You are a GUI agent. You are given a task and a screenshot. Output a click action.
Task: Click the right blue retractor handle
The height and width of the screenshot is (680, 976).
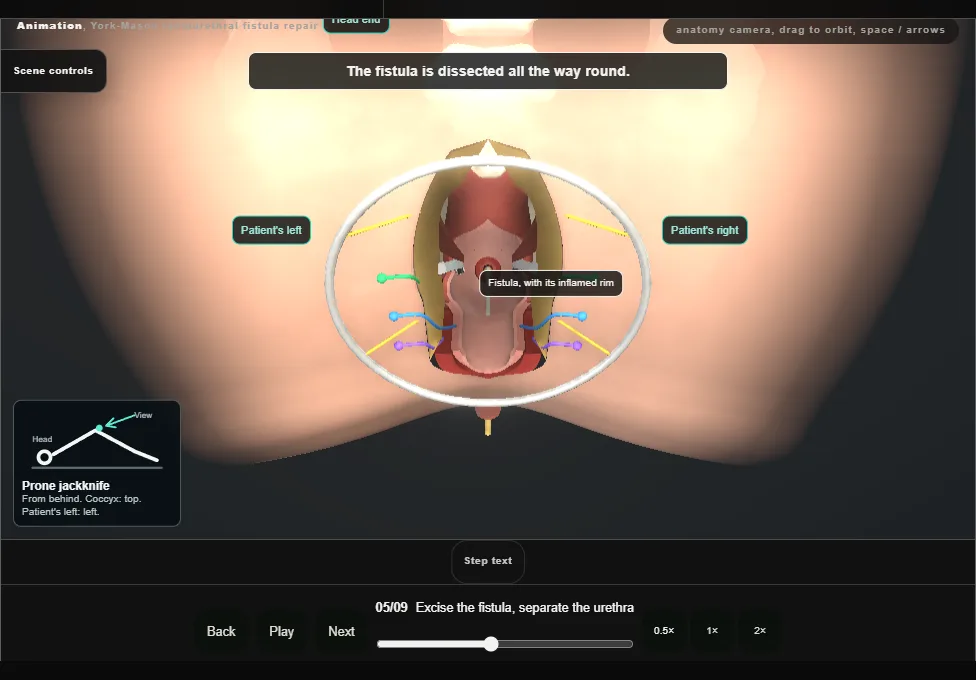coord(582,316)
